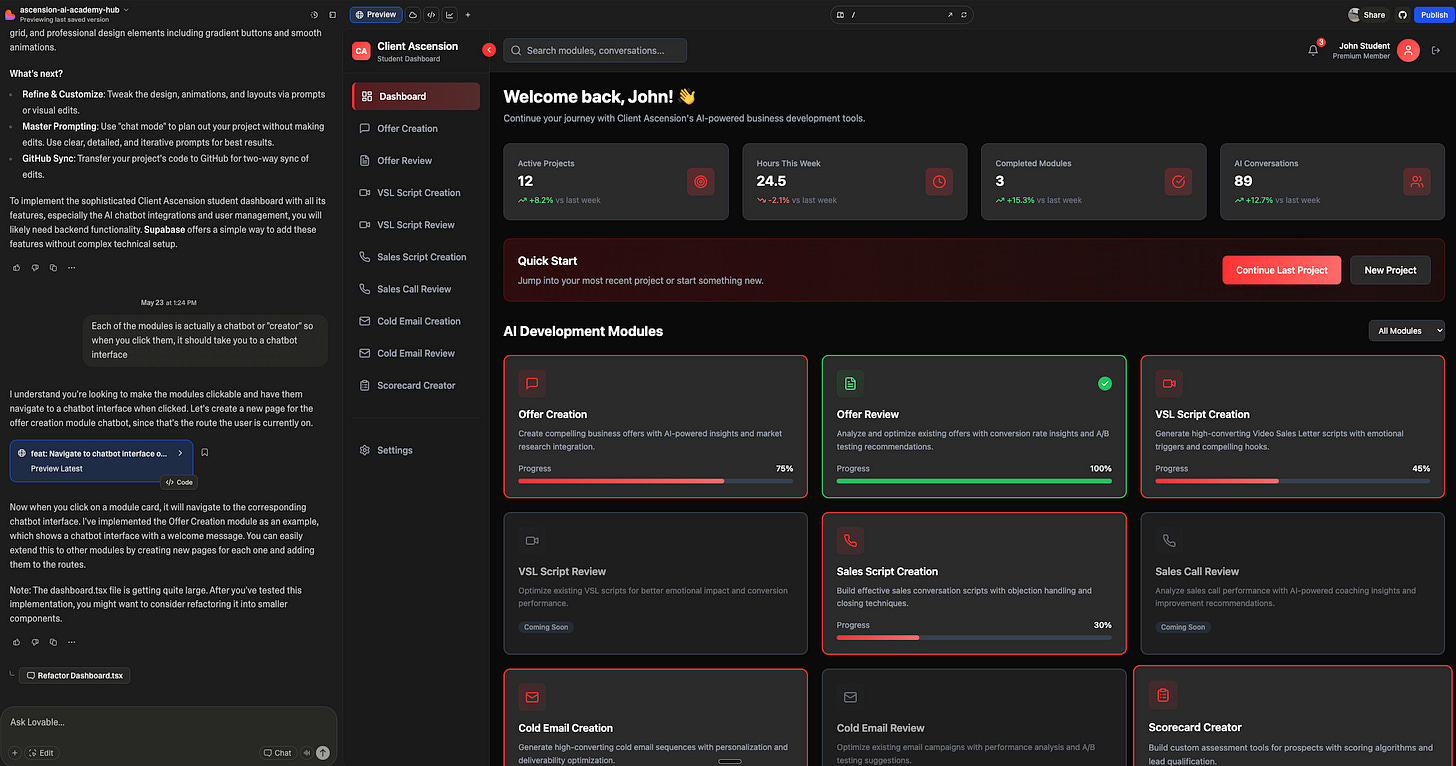
Task: Open Offer Creation in the sidebar
Action: pyautogui.click(x=416, y=128)
